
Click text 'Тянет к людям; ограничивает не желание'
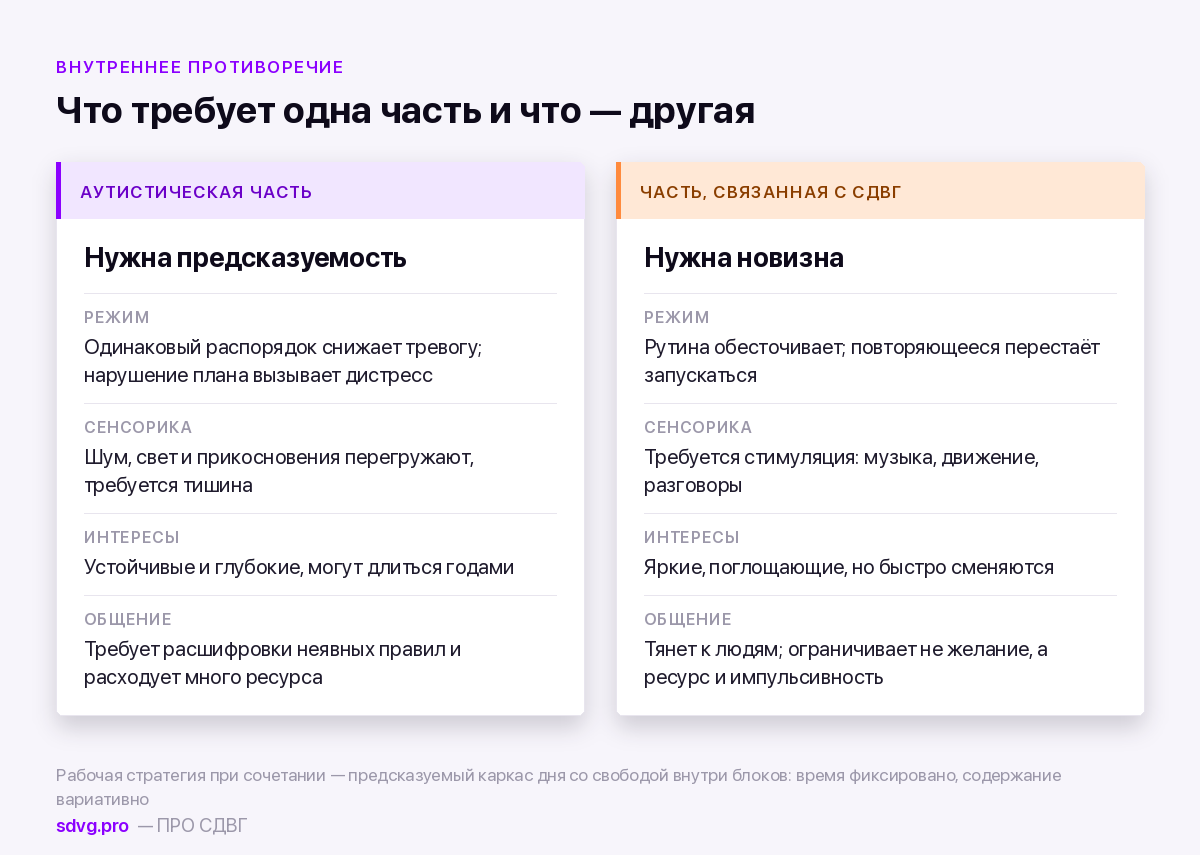[x=837, y=649]
